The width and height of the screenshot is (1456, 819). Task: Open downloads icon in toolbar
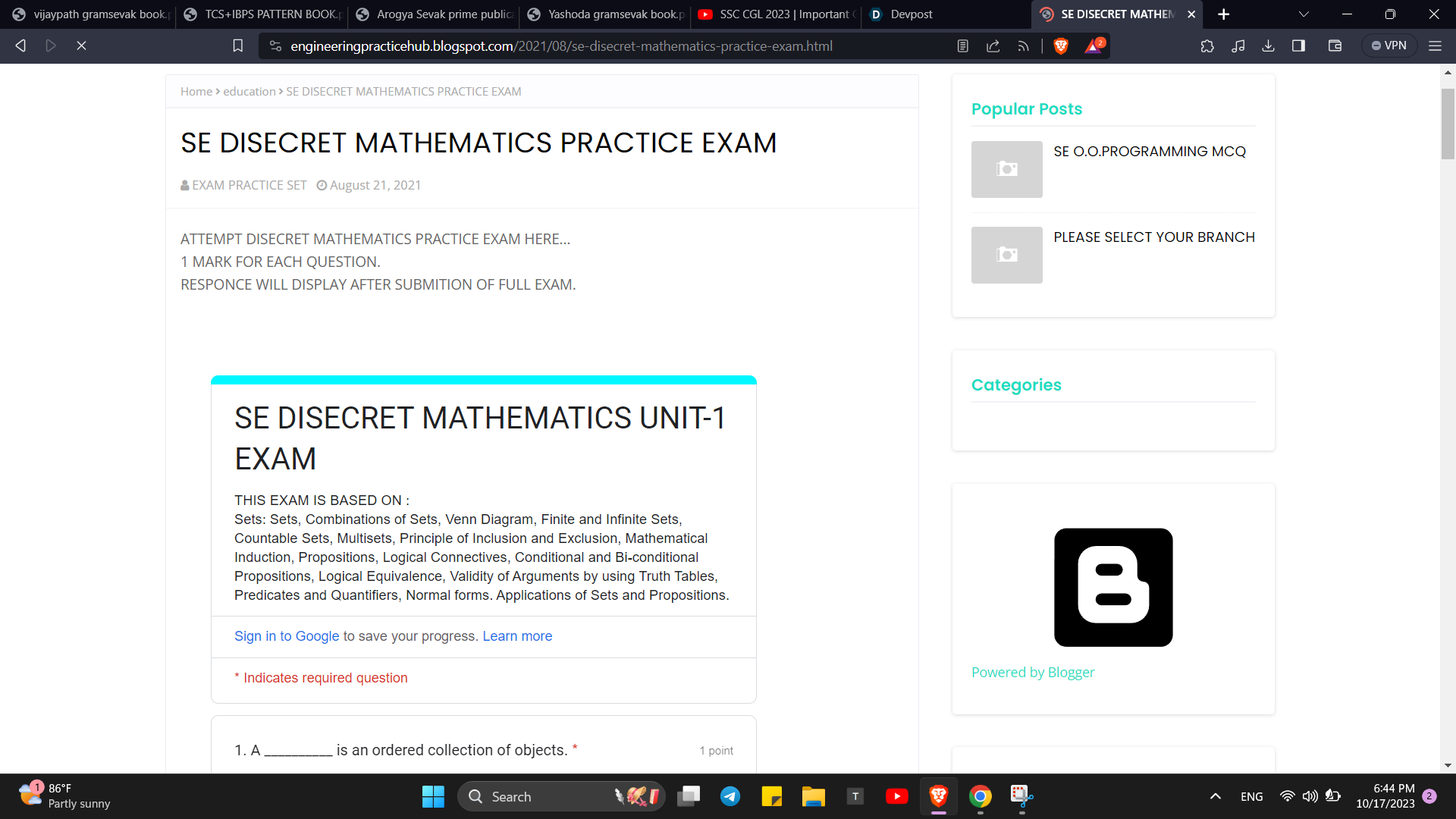point(1268,46)
